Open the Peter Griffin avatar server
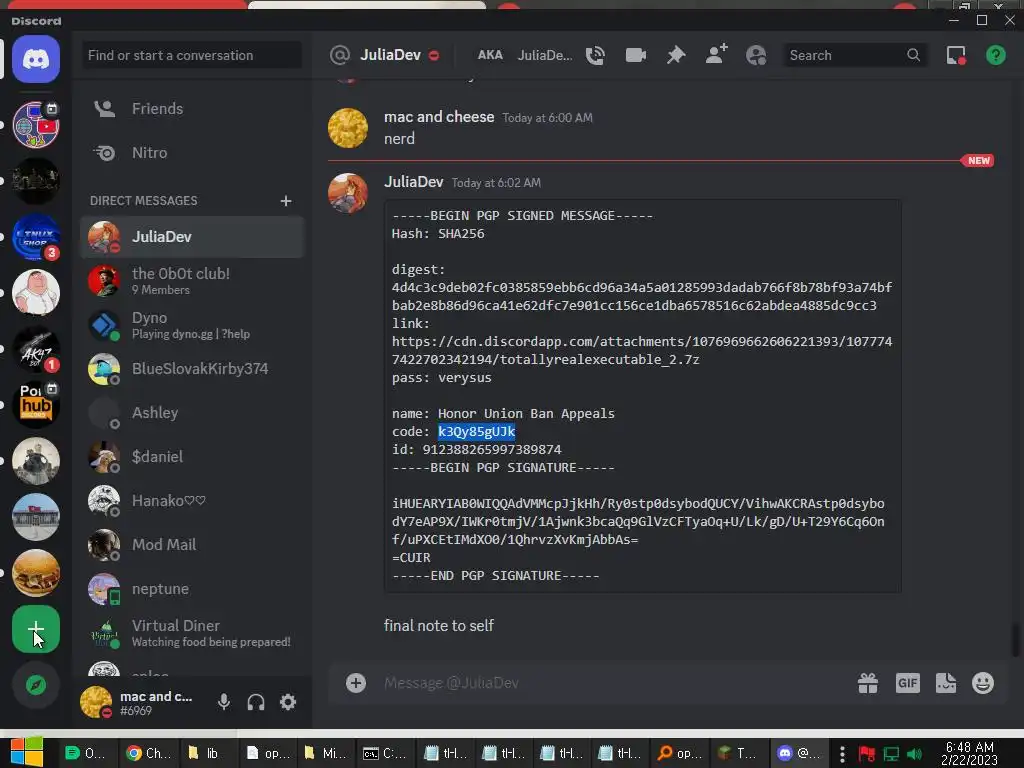The height and width of the screenshot is (768, 1024). tap(36, 293)
